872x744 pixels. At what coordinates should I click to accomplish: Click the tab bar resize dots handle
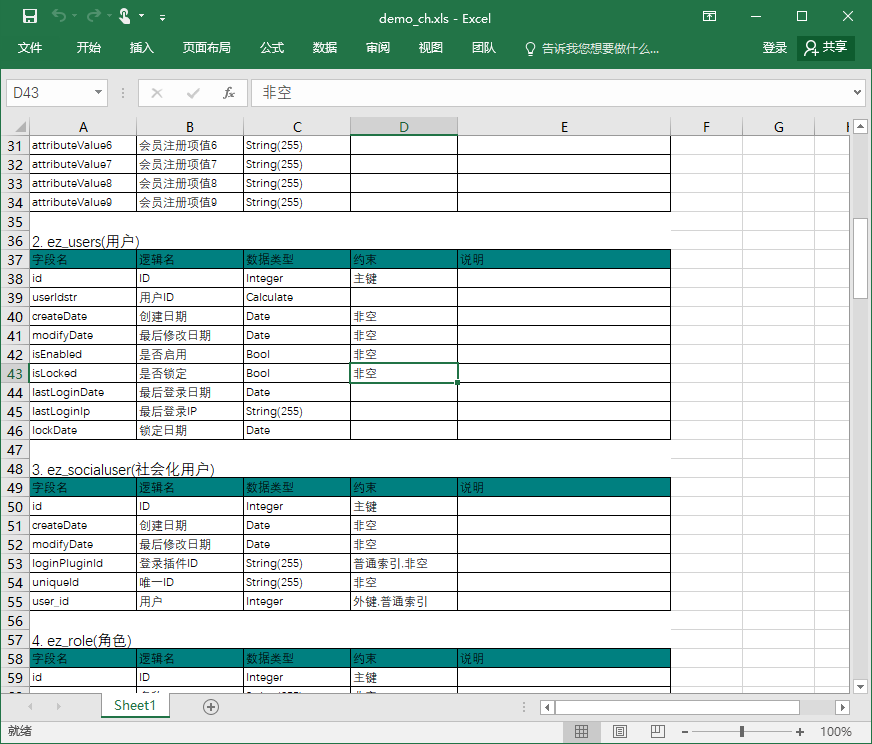(524, 707)
